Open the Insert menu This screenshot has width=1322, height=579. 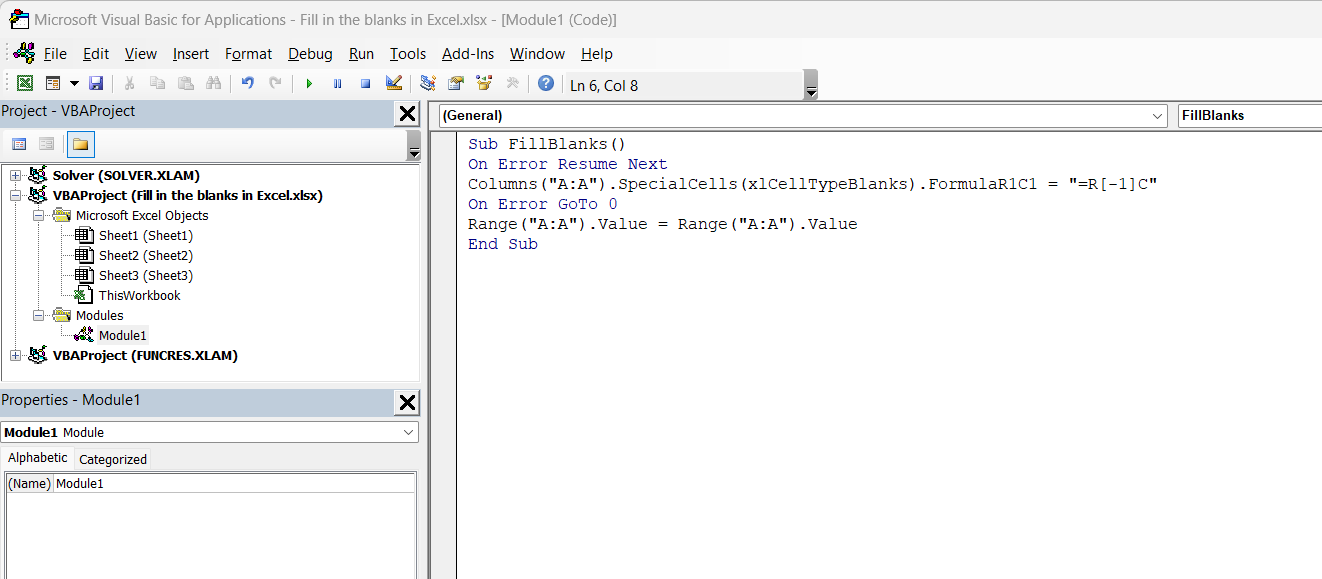pos(191,54)
